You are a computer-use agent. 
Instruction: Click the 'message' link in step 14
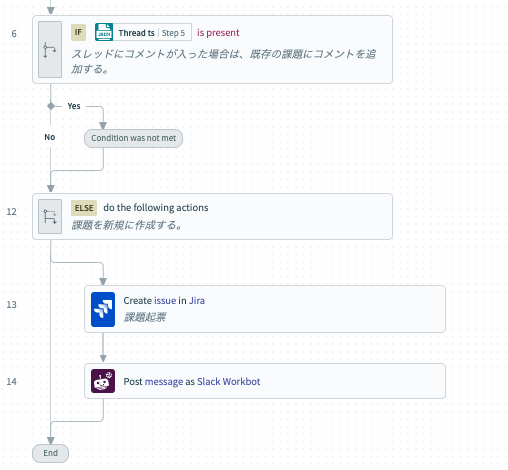tap(164, 381)
